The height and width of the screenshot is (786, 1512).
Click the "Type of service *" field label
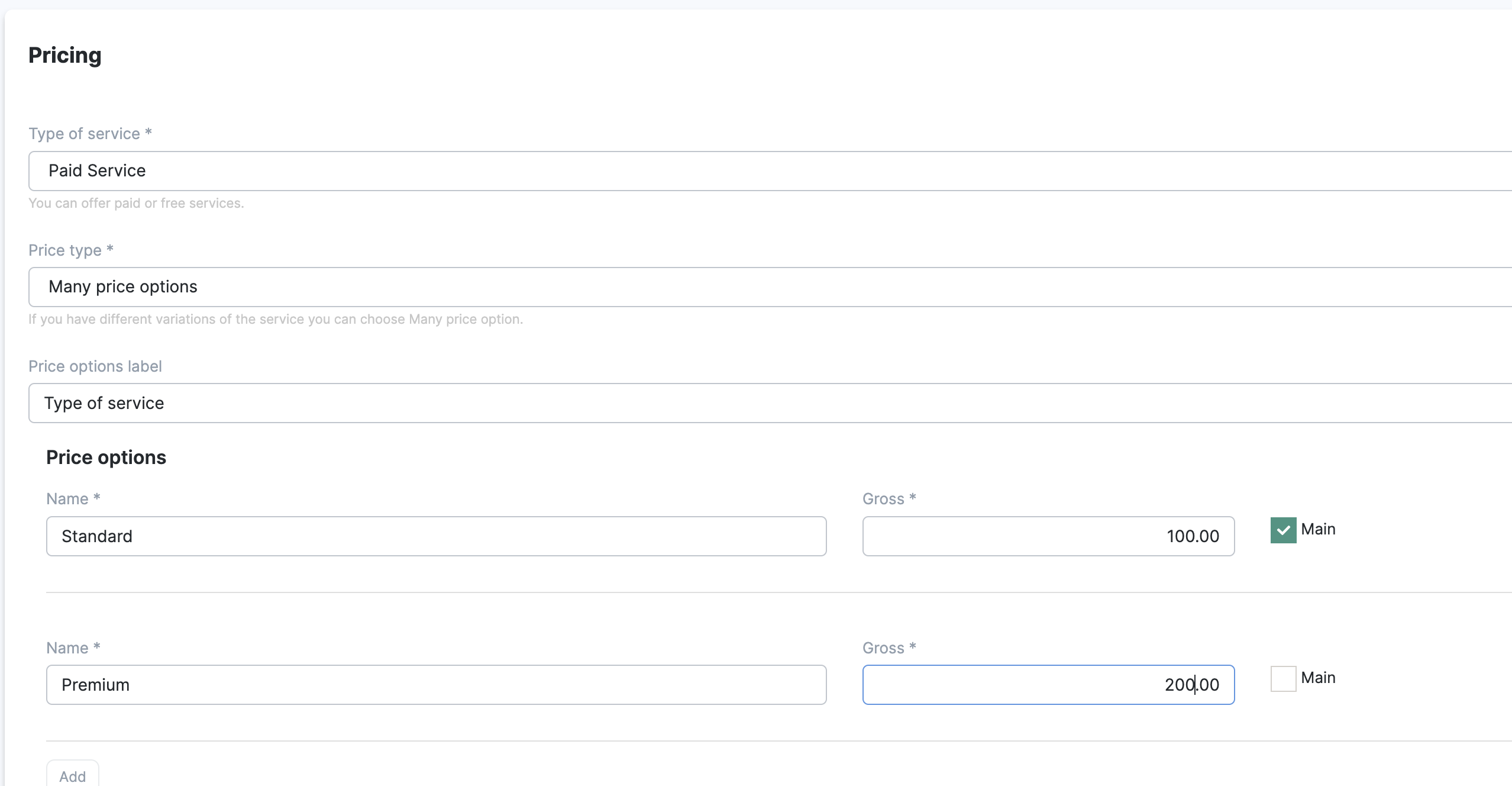tap(90, 134)
